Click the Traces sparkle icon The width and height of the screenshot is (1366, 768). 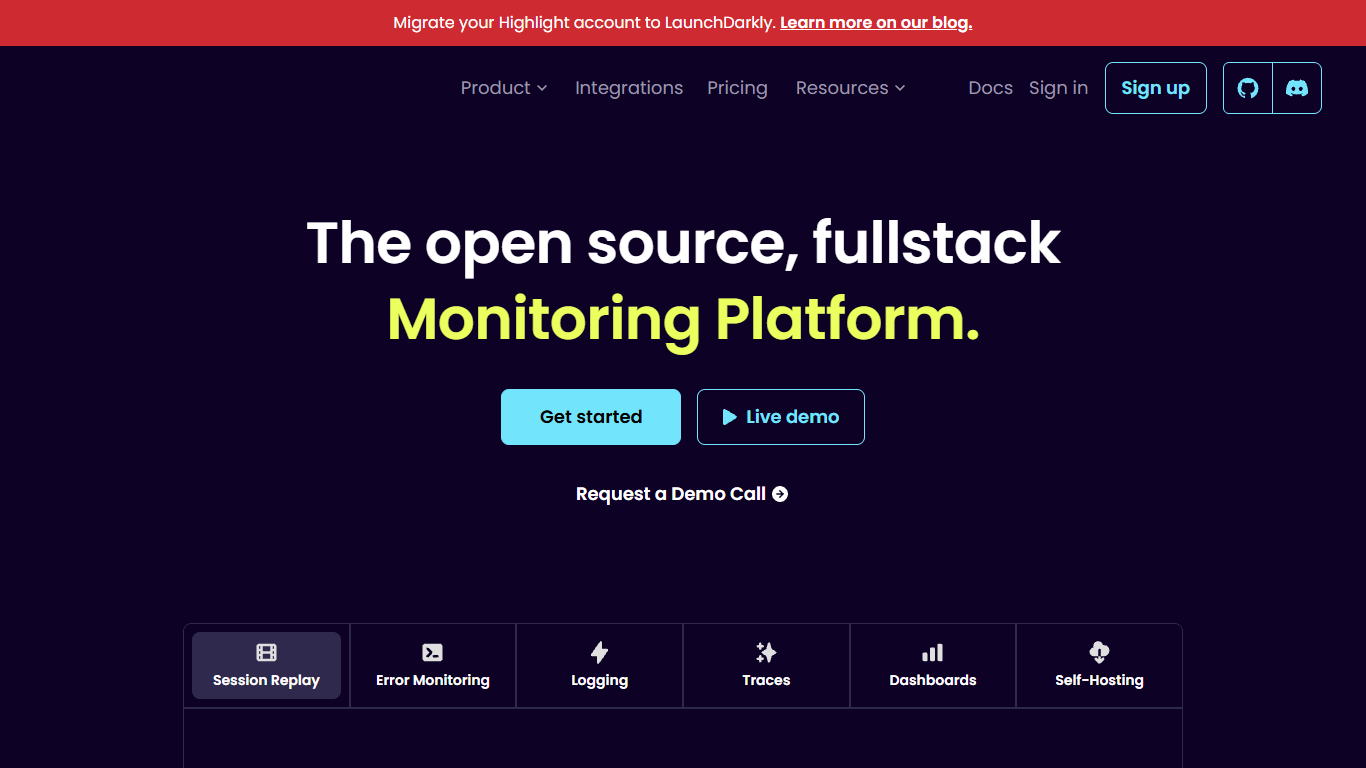pos(766,653)
